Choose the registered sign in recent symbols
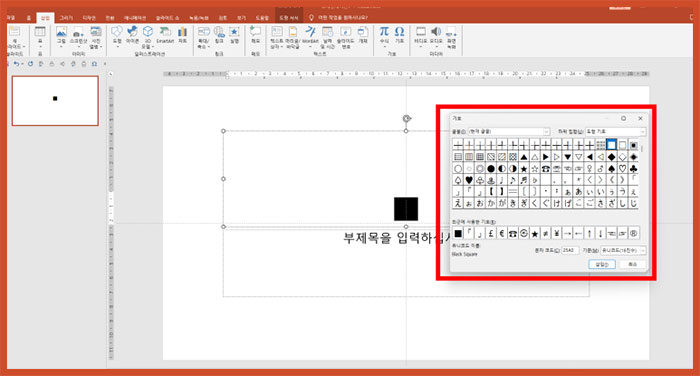Screen dimensions: 700x376 (633, 233)
